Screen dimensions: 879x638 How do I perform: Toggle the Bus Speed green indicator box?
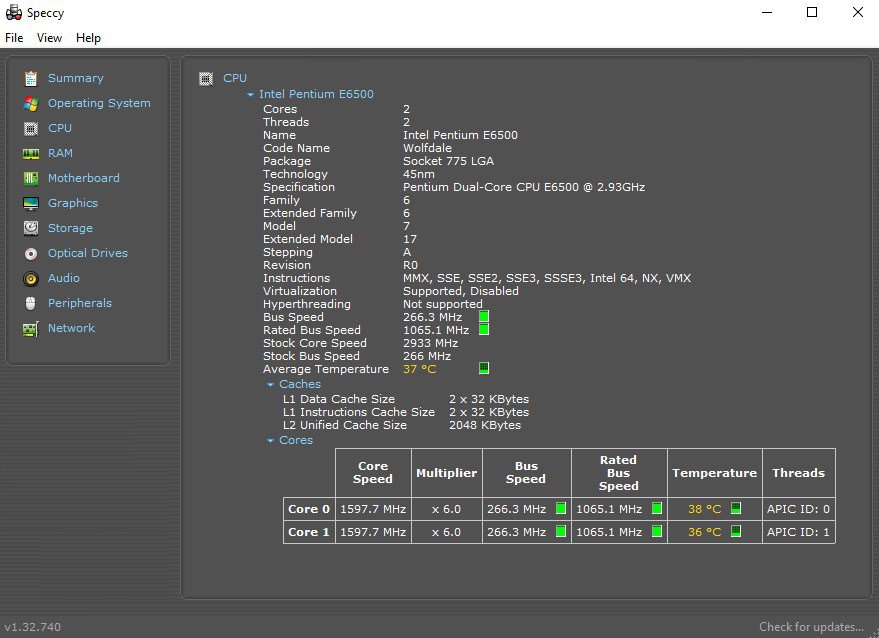click(x=484, y=317)
